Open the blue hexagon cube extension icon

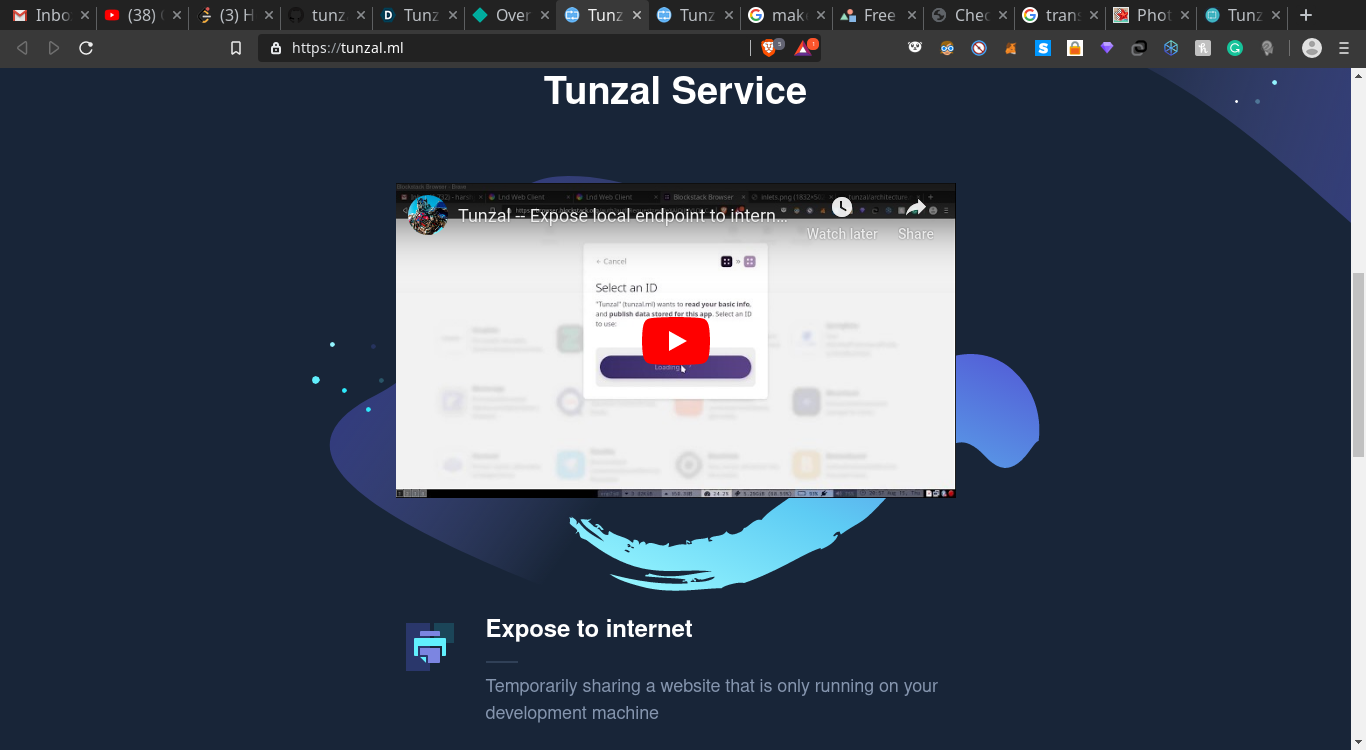pyautogui.click(x=1171, y=47)
